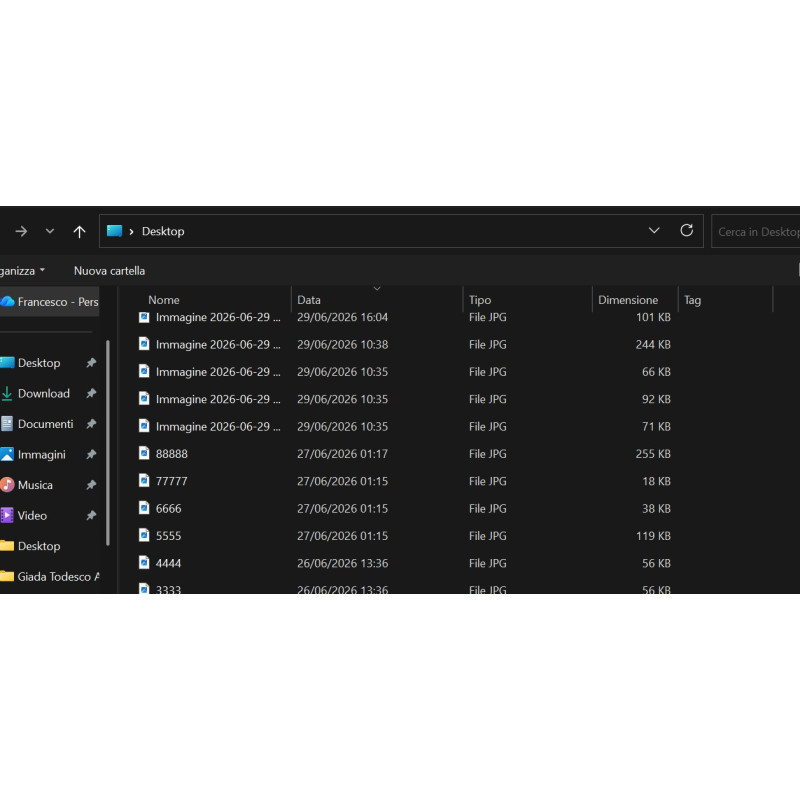The image size is (800, 800).
Task: Expand the address bar history dropdown
Action: click(x=654, y=231)
